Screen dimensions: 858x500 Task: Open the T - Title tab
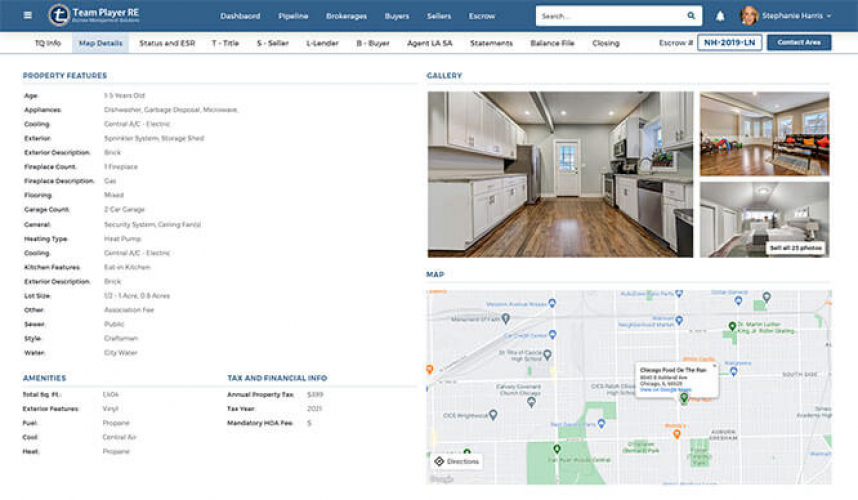click(225, 43)
